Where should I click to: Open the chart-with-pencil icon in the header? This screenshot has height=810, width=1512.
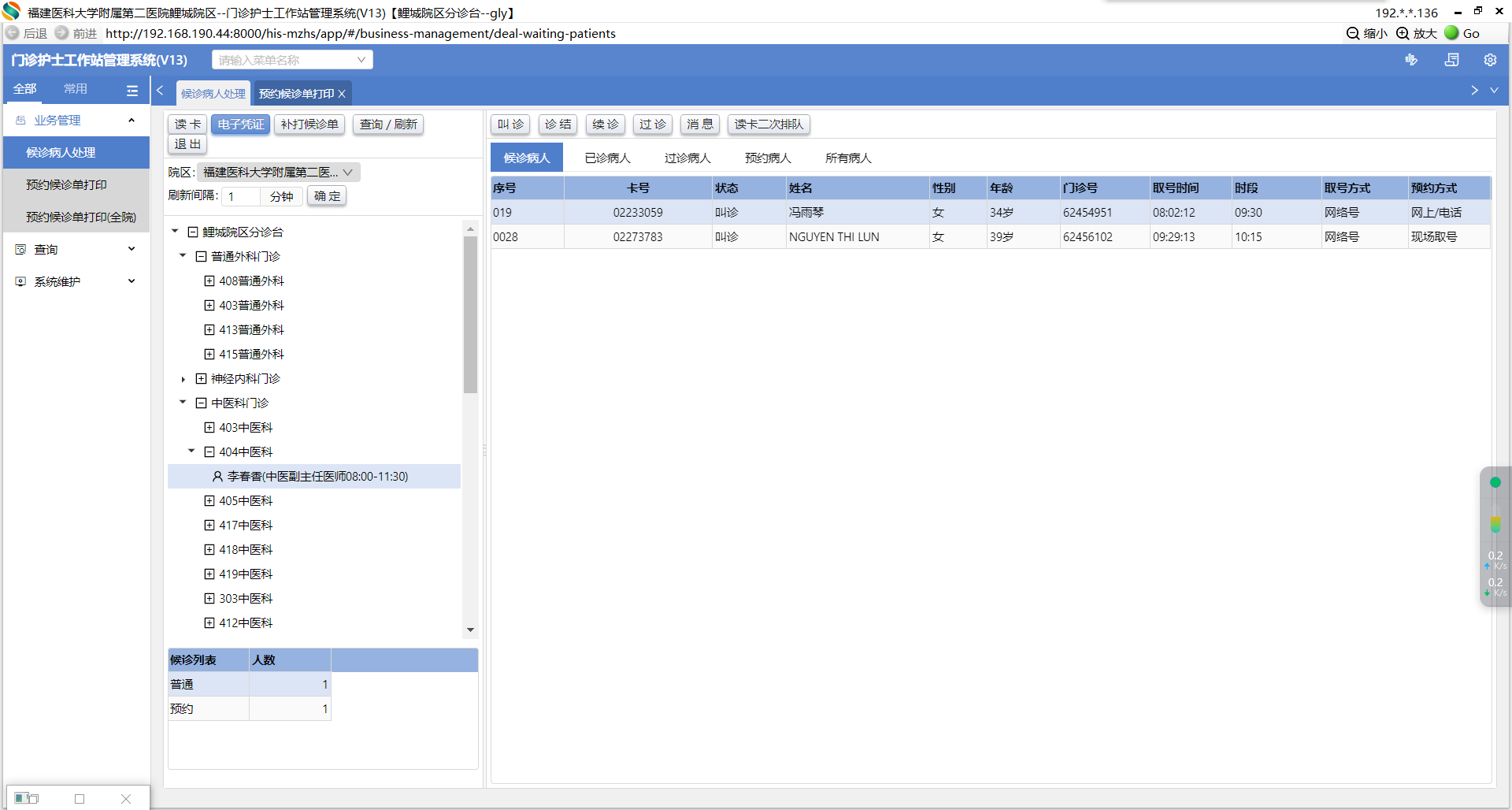click(1411, 60)
